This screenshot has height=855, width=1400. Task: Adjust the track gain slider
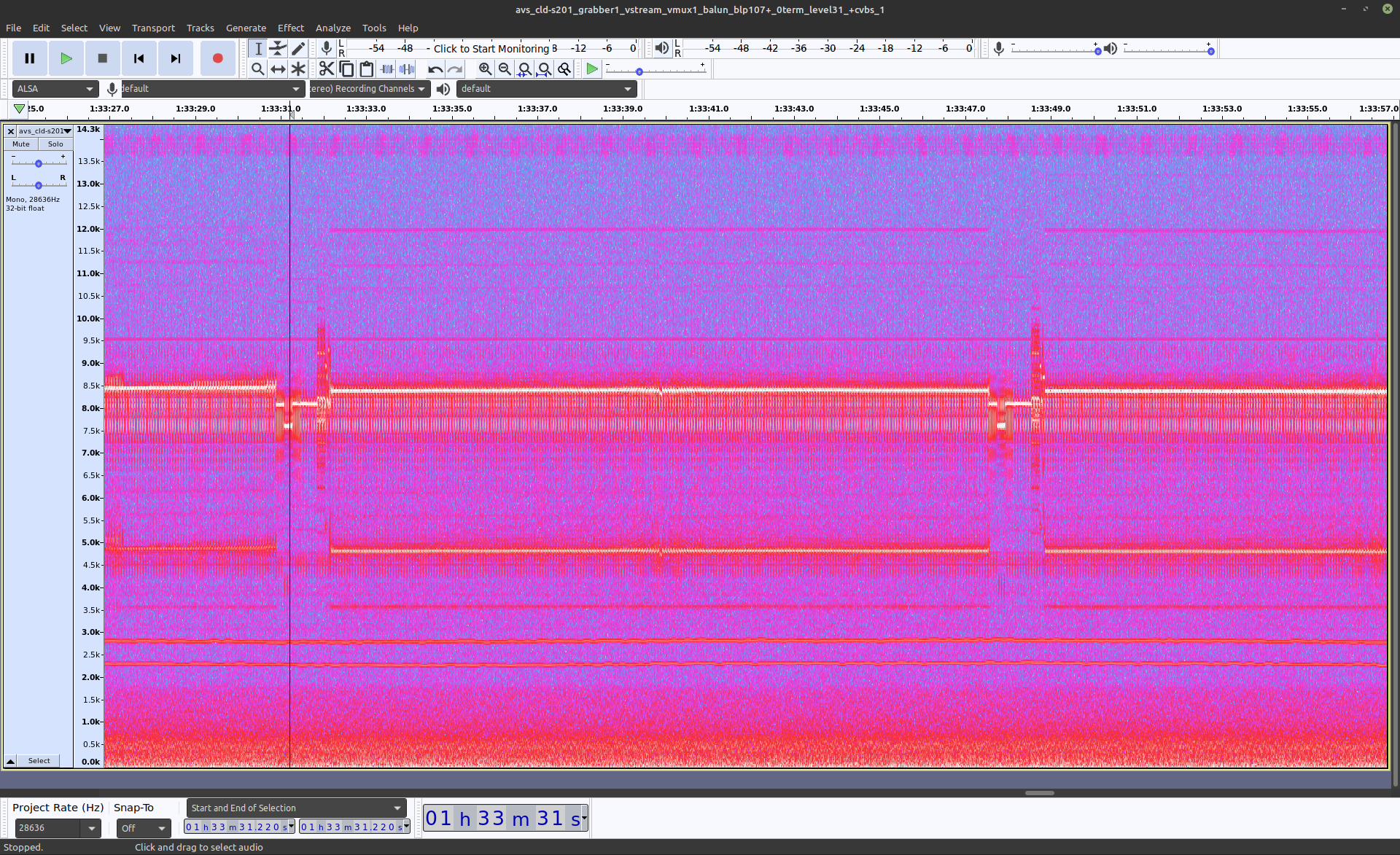tap(39, 163)
